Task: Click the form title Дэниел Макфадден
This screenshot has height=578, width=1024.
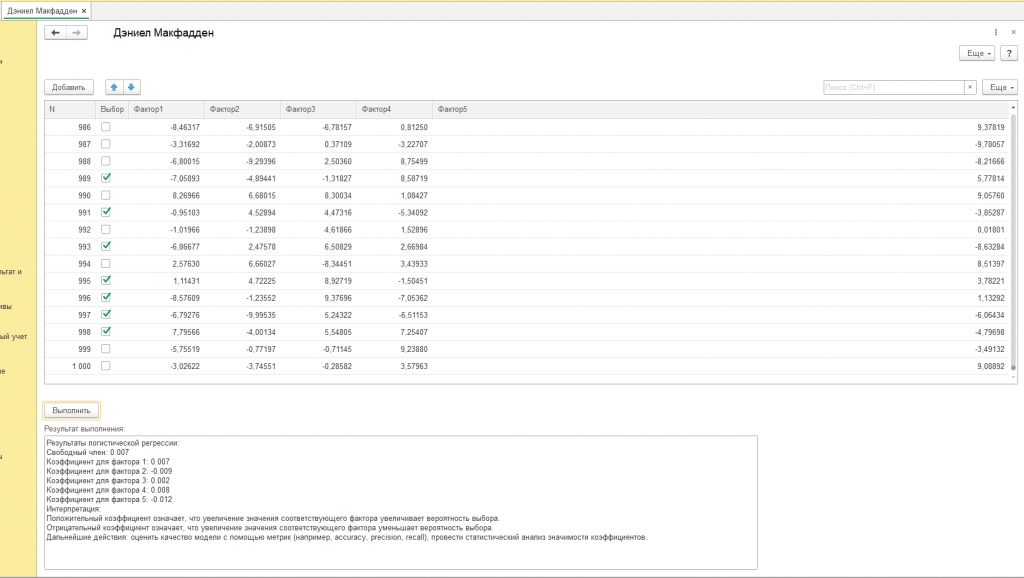Action: 163,33
